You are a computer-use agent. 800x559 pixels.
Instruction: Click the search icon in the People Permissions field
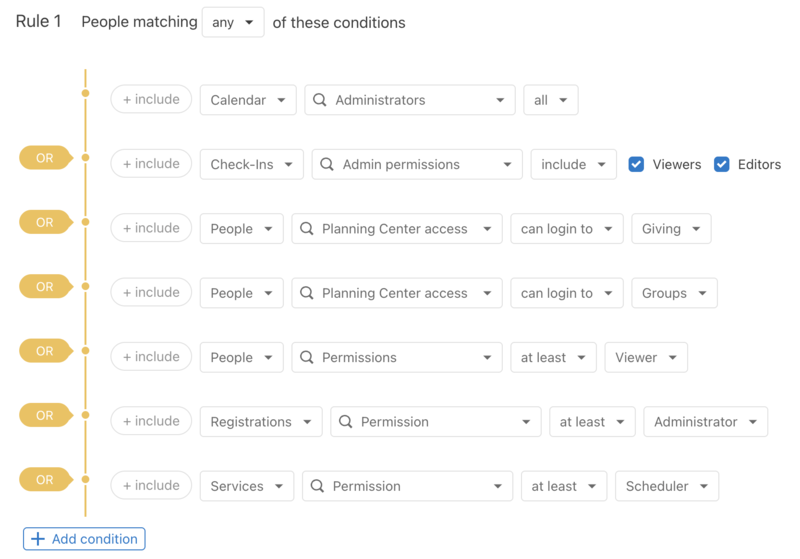point(307,357)
